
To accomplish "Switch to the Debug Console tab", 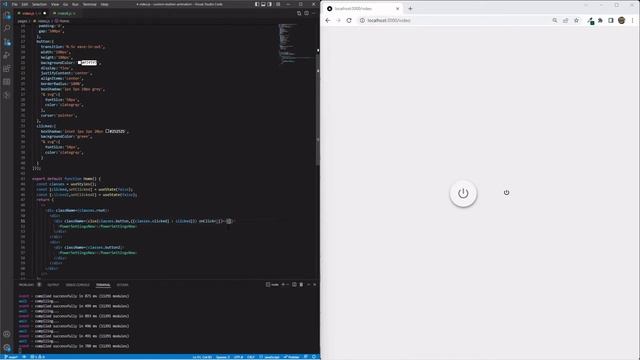I will (x=78, y=284).
